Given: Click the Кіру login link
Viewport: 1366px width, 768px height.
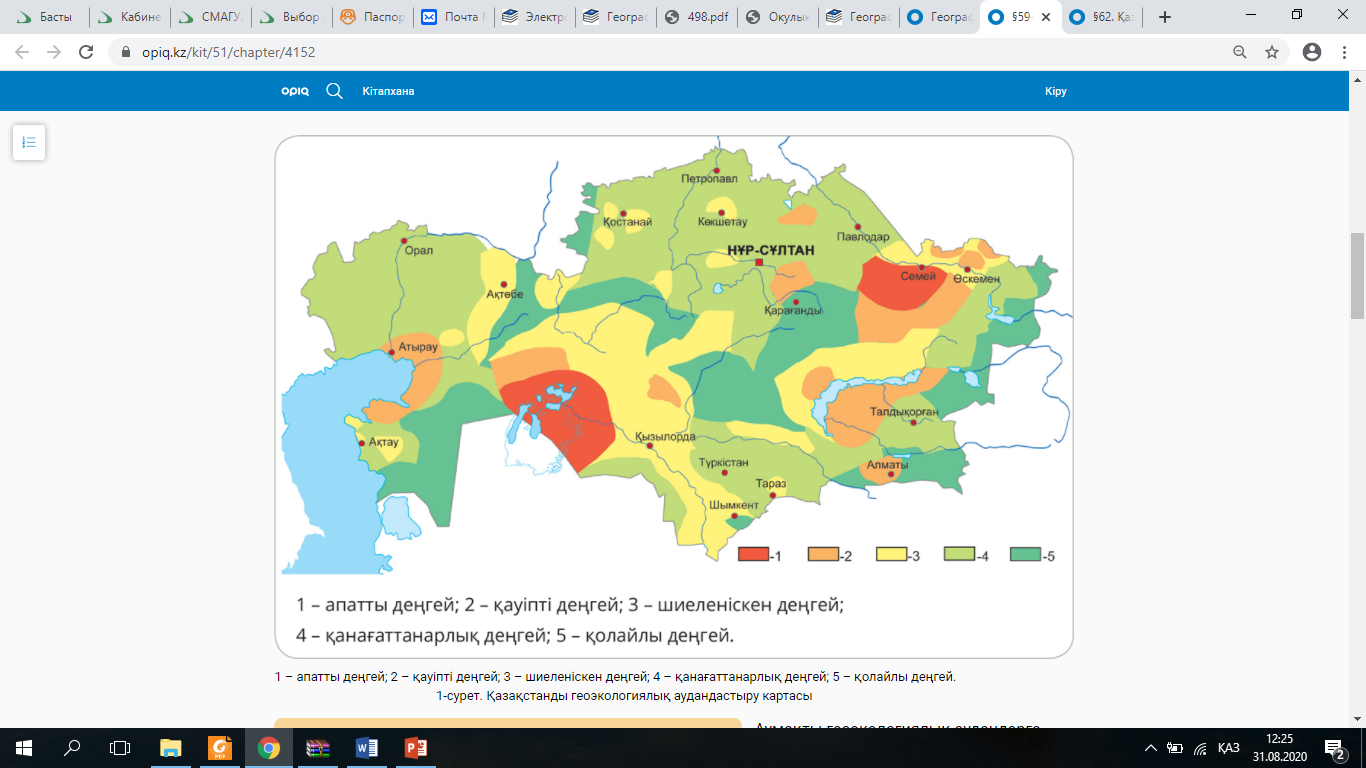Looking at the screenshot, I should (x=1056, y=91).
